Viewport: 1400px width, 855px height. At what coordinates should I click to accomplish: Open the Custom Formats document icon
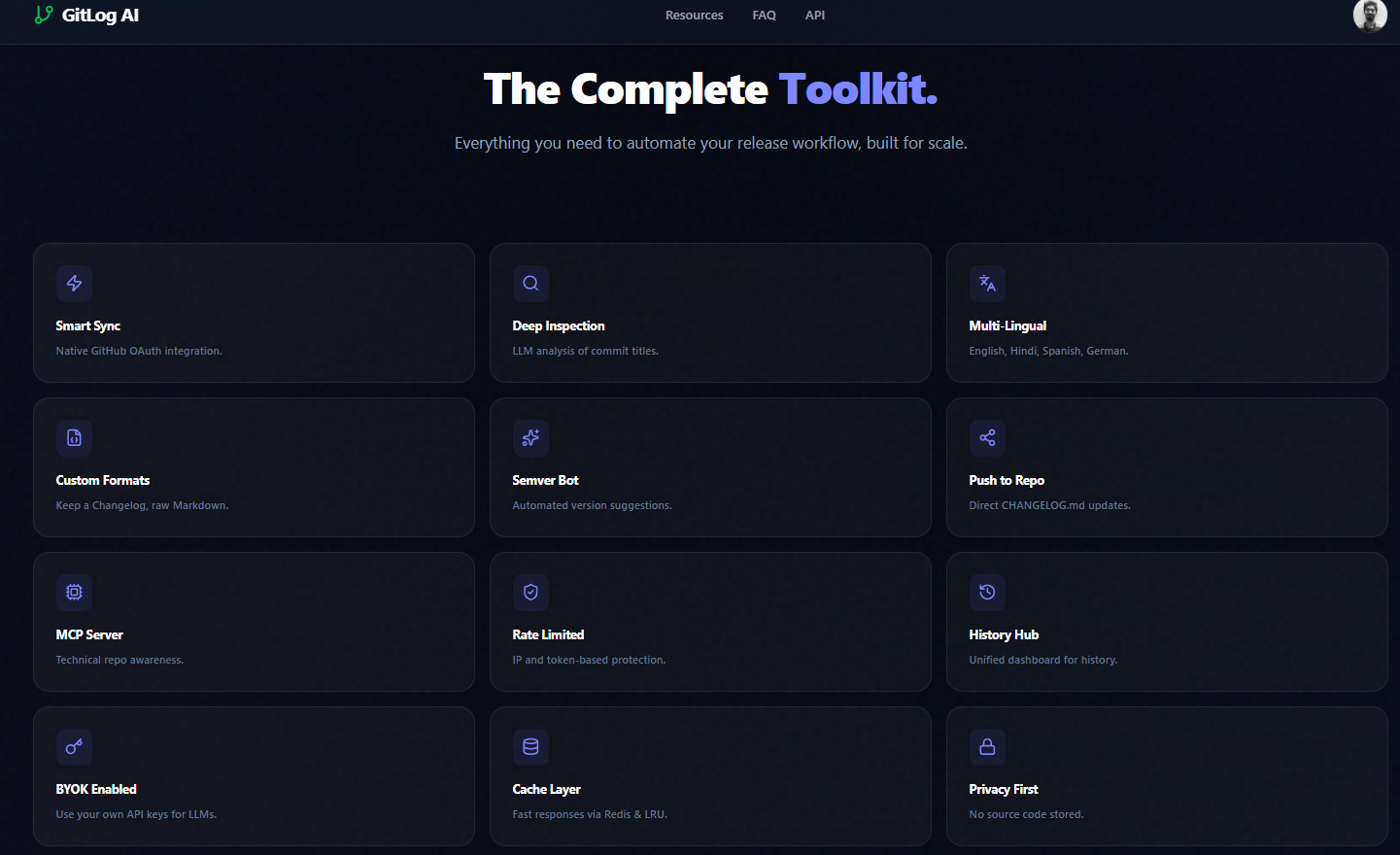74,438
